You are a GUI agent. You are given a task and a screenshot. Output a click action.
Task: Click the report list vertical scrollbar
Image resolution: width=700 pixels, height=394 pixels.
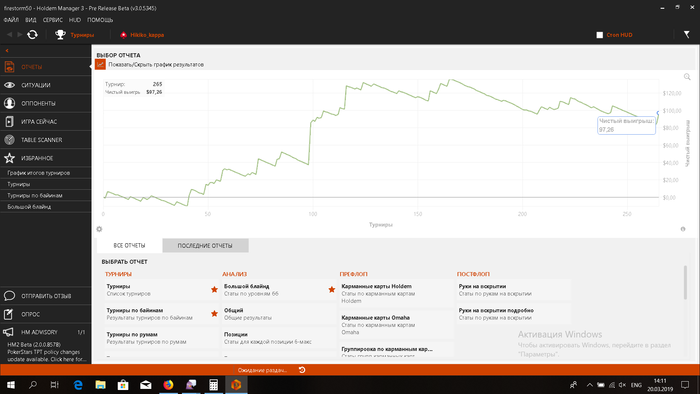tap(685, 282)
